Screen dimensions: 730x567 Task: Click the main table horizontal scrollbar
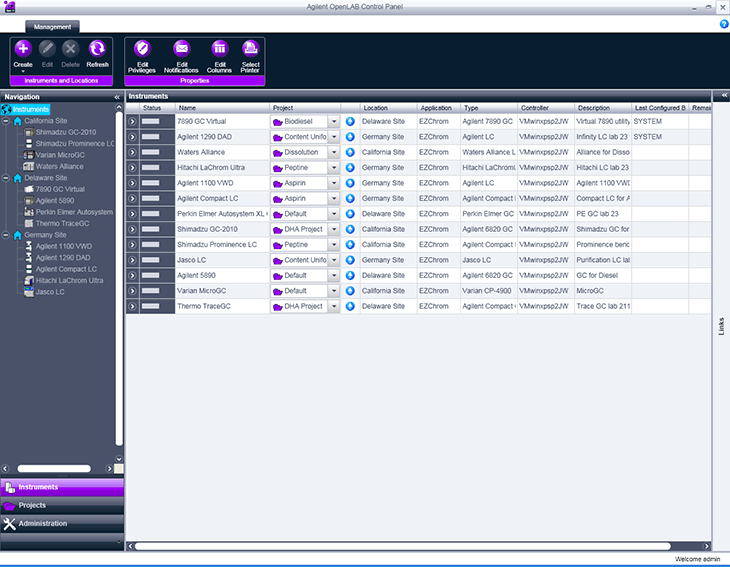pyautogui.click(x=402, y=546)
